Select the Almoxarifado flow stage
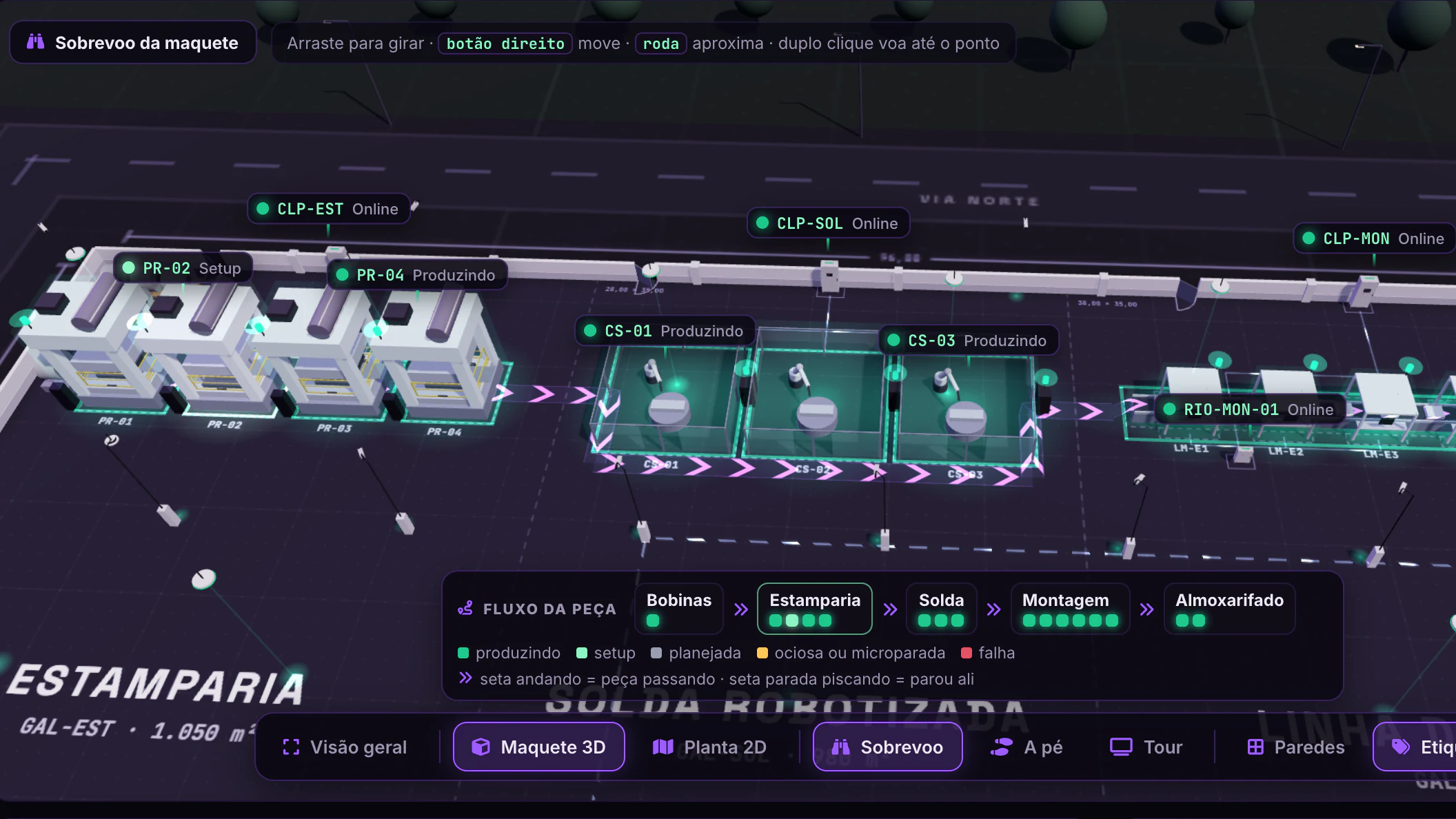Image resolution: width=1456 pixels, height=819 pixels. 1229,609
